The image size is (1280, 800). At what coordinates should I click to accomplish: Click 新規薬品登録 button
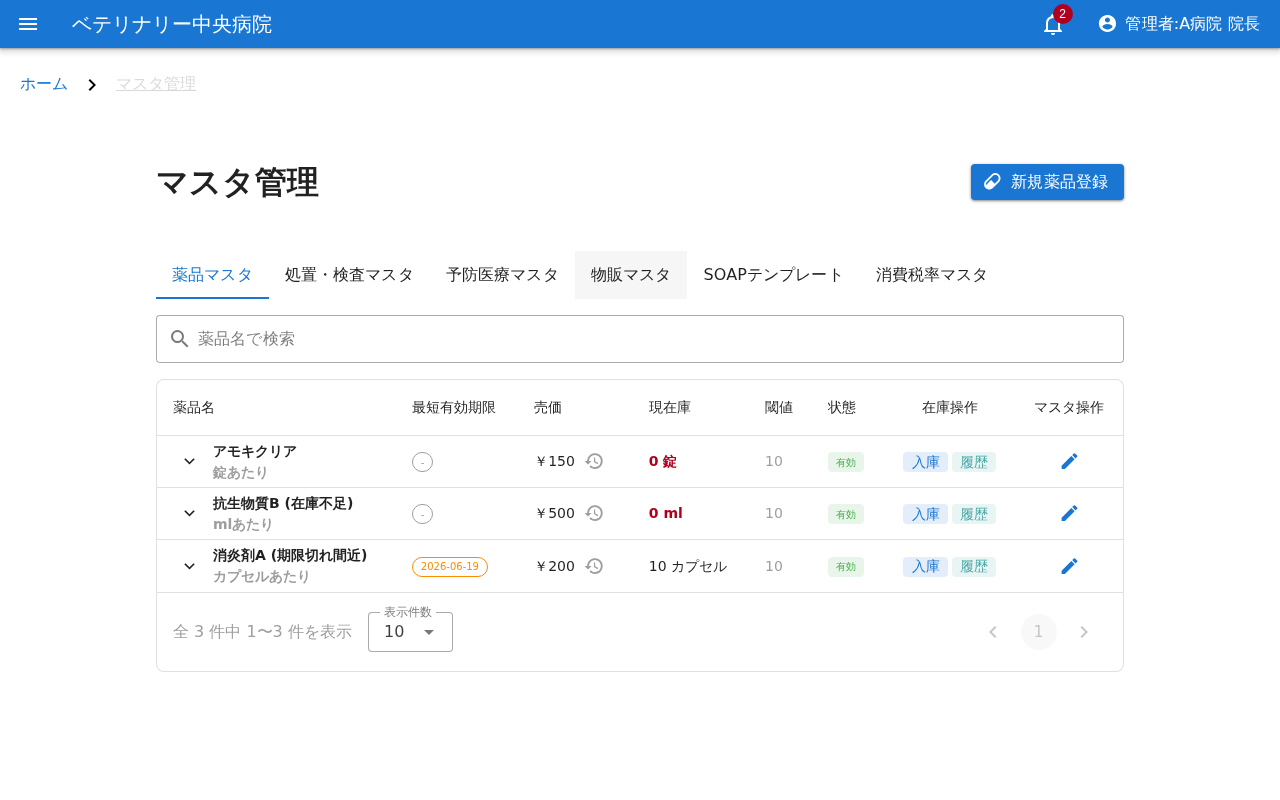[x=1047, y=182]
